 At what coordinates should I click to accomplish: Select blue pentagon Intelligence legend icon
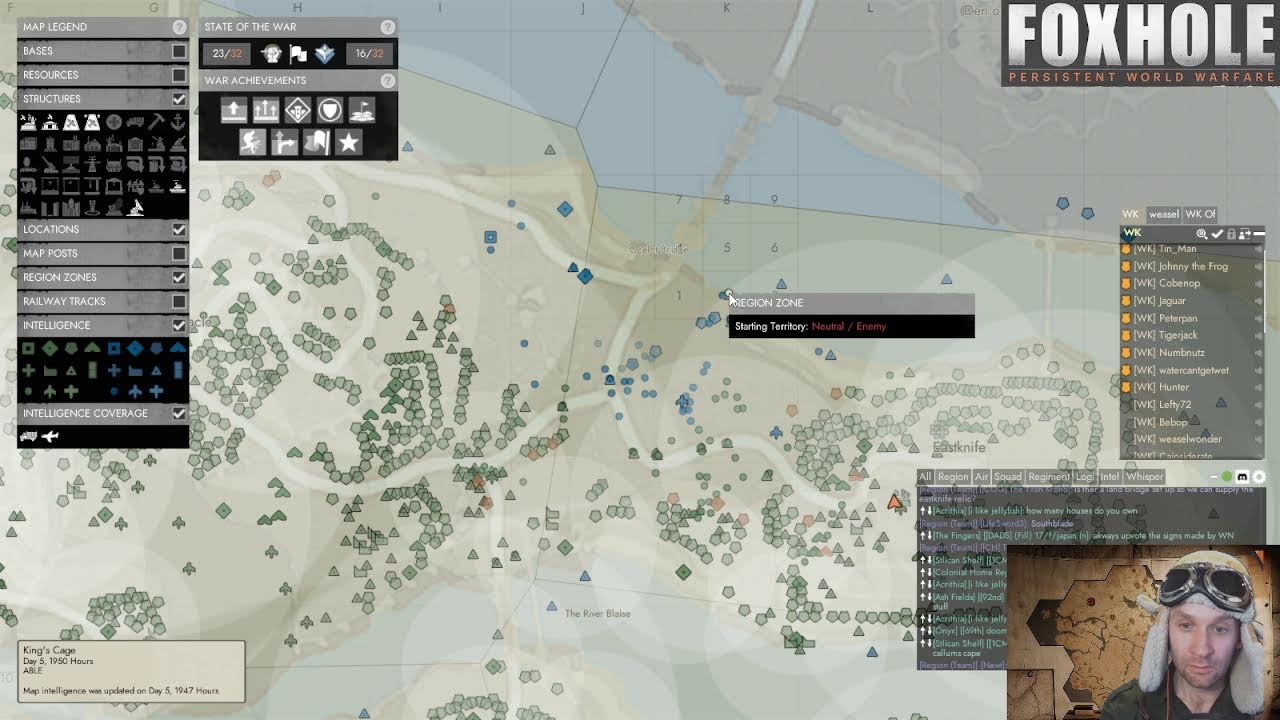(156, 348)
